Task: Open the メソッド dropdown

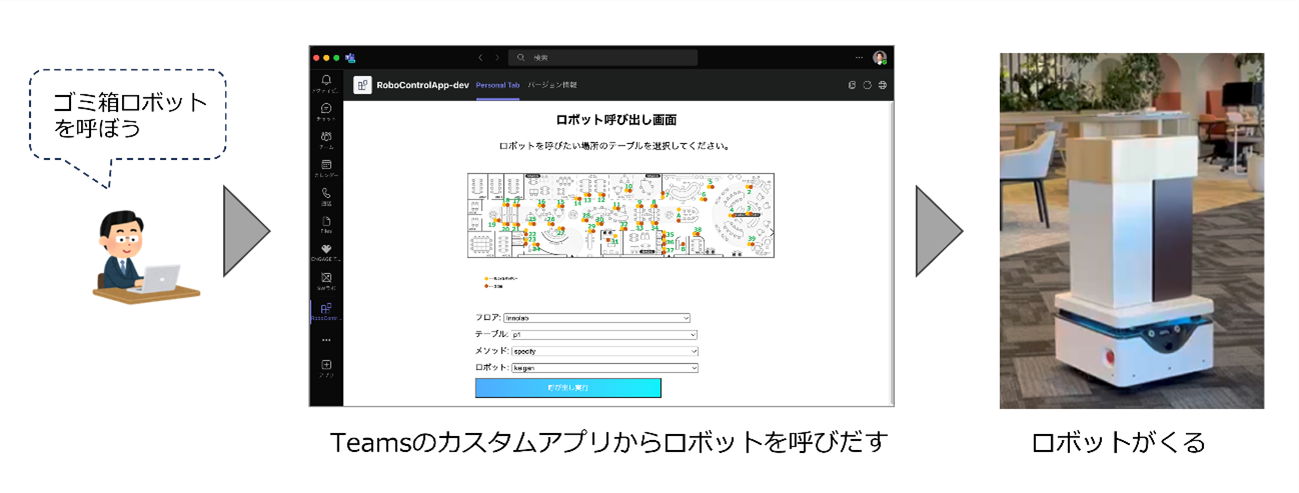Action: click(x=604, y=351)
